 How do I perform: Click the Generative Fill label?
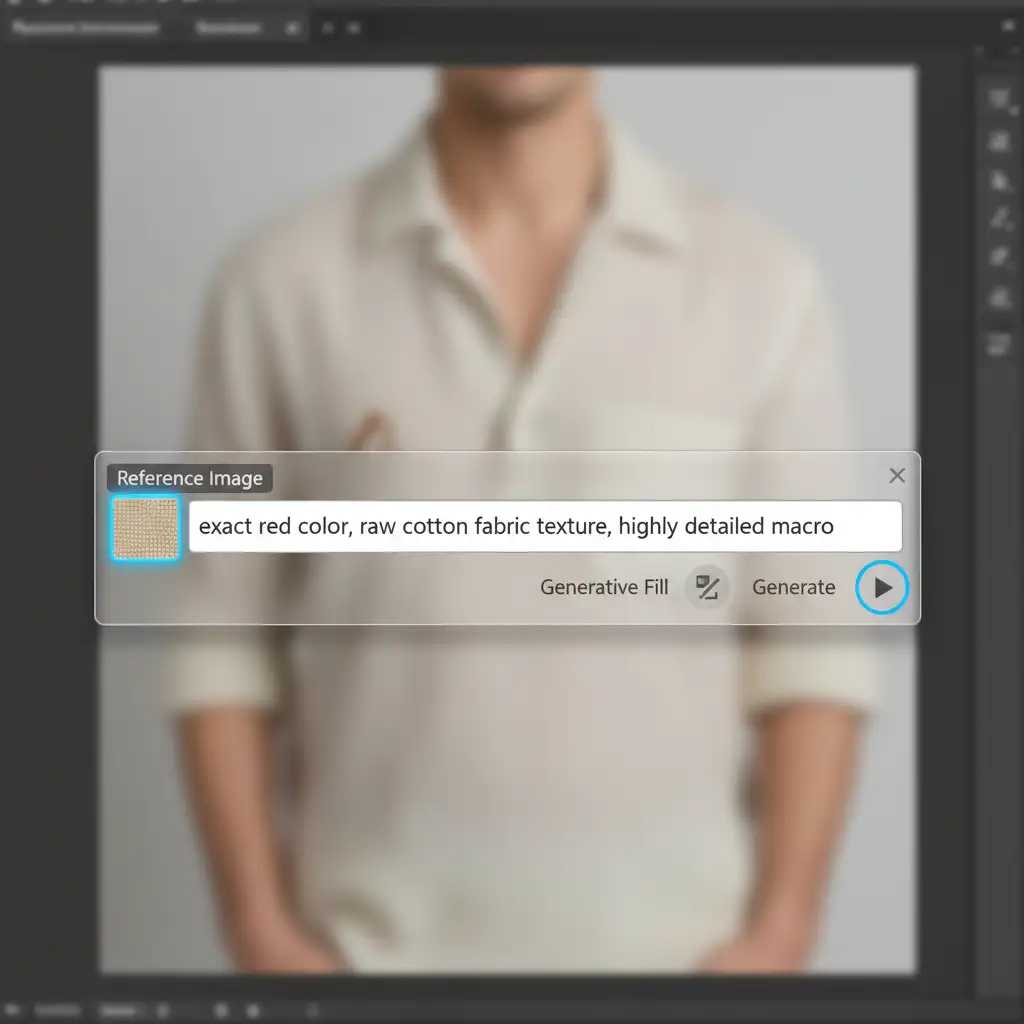pos(604,588)
